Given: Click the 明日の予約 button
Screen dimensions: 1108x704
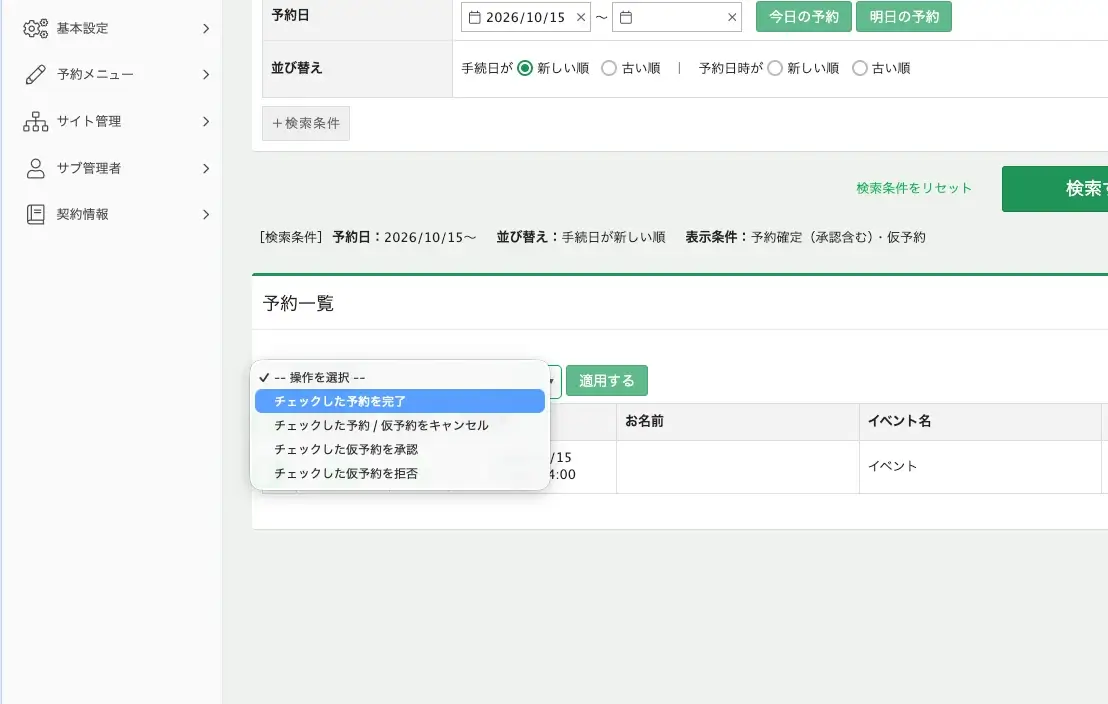Looking at the screenshot, I should [904, 17].
